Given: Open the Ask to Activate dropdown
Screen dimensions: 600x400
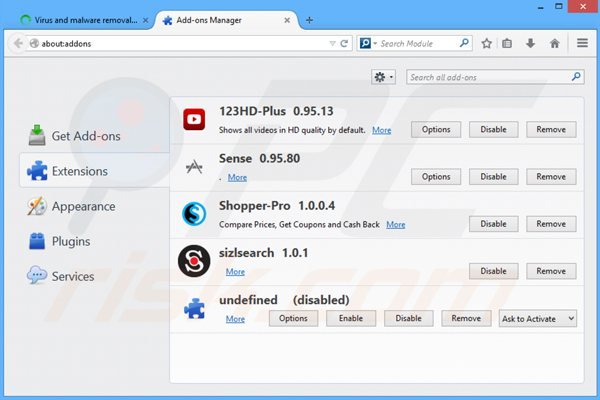Looking at the screenshot, I should click(x=538, y=318).
